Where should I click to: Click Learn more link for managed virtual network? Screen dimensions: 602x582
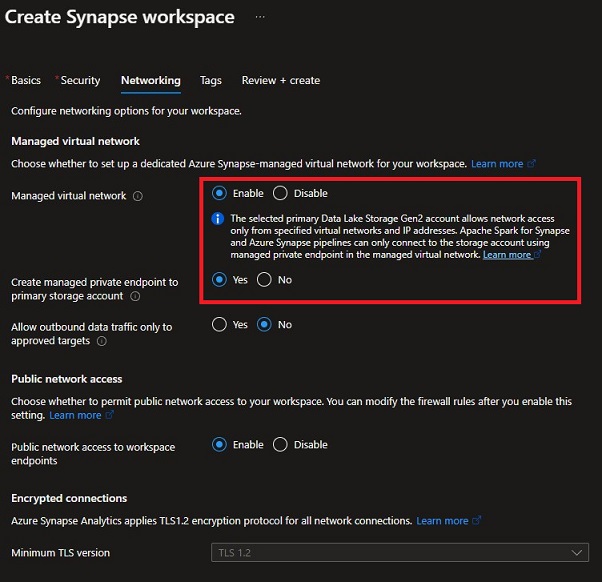click(x=497, y=163)
